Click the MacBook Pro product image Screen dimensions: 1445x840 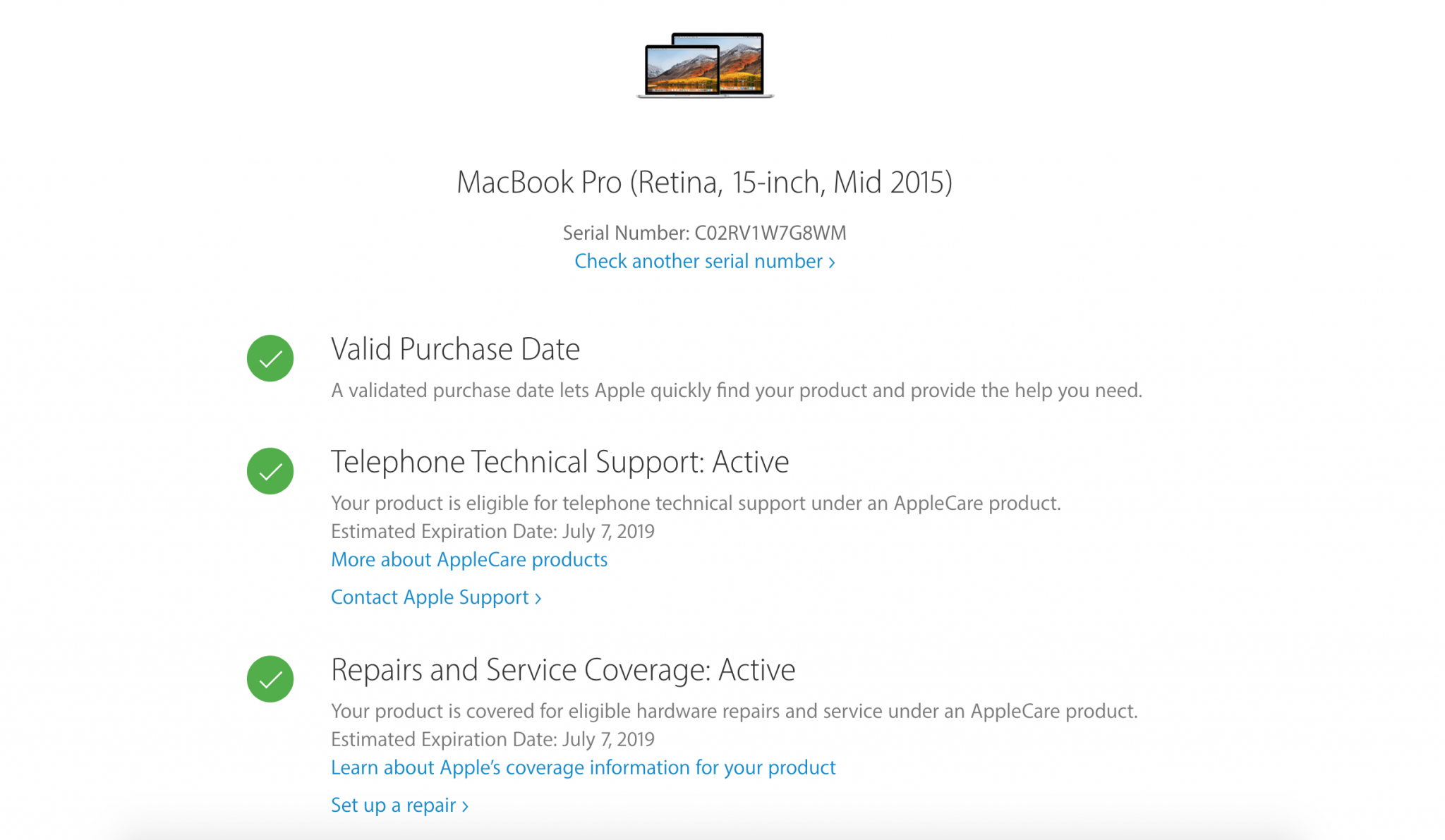coord(705,65)
